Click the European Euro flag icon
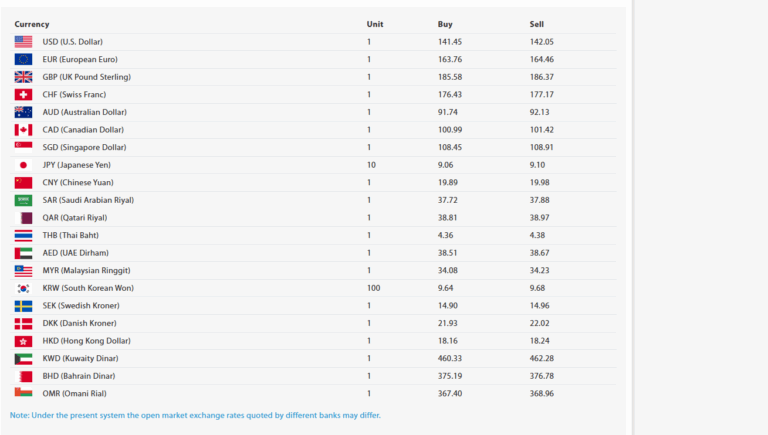Image resolution: width=768 pixels, height=435 pixels. coord(23,59)
